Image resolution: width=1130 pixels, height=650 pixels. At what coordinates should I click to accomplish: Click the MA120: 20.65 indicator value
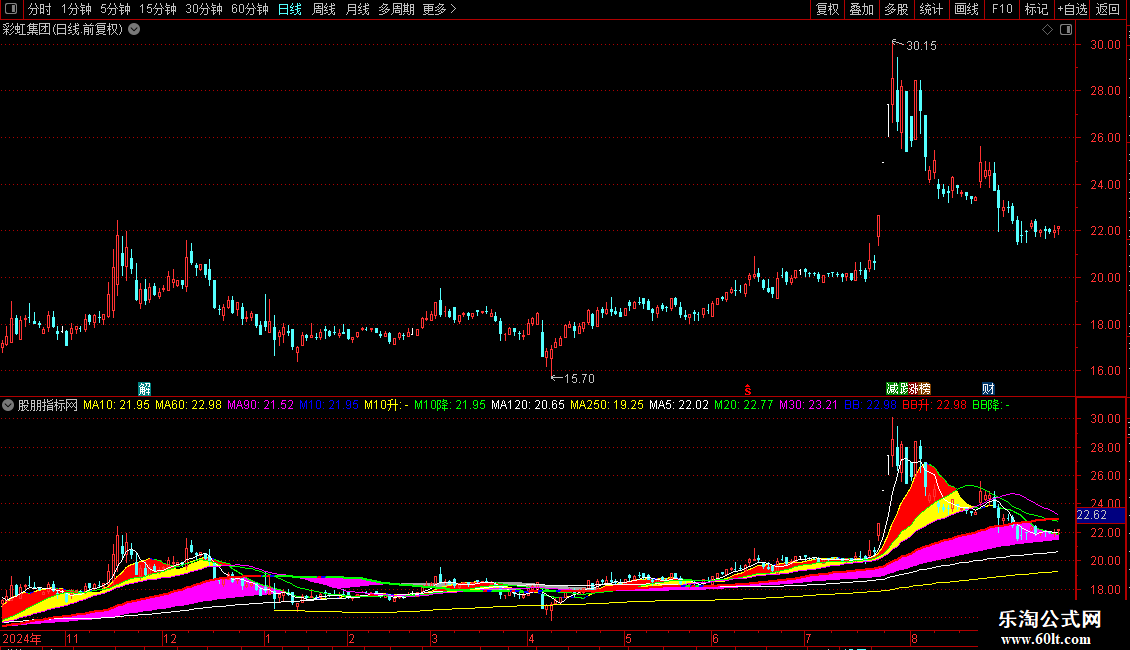coord(528,405)
